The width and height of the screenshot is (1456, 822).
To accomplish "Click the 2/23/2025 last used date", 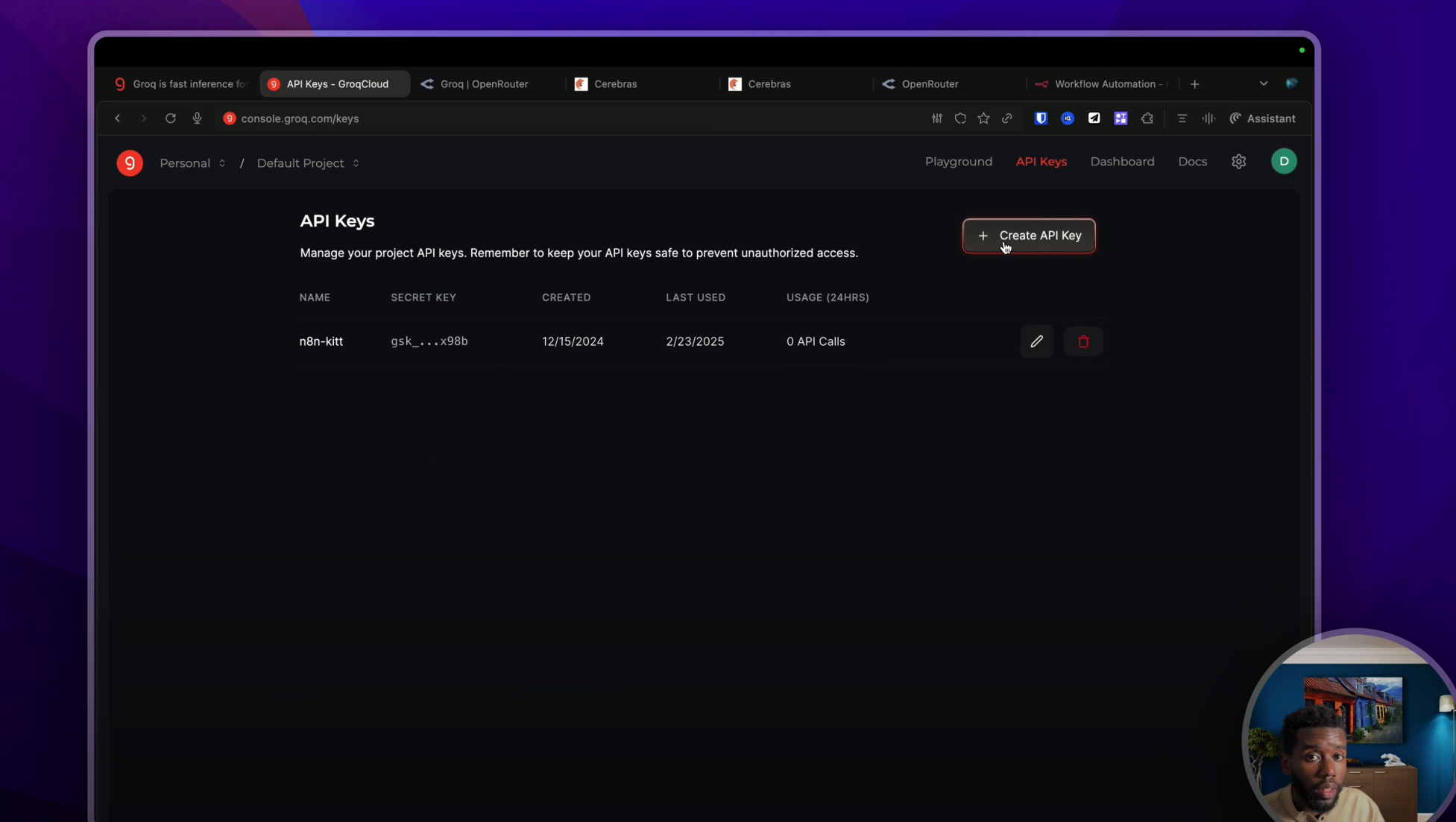I will 695,341.
